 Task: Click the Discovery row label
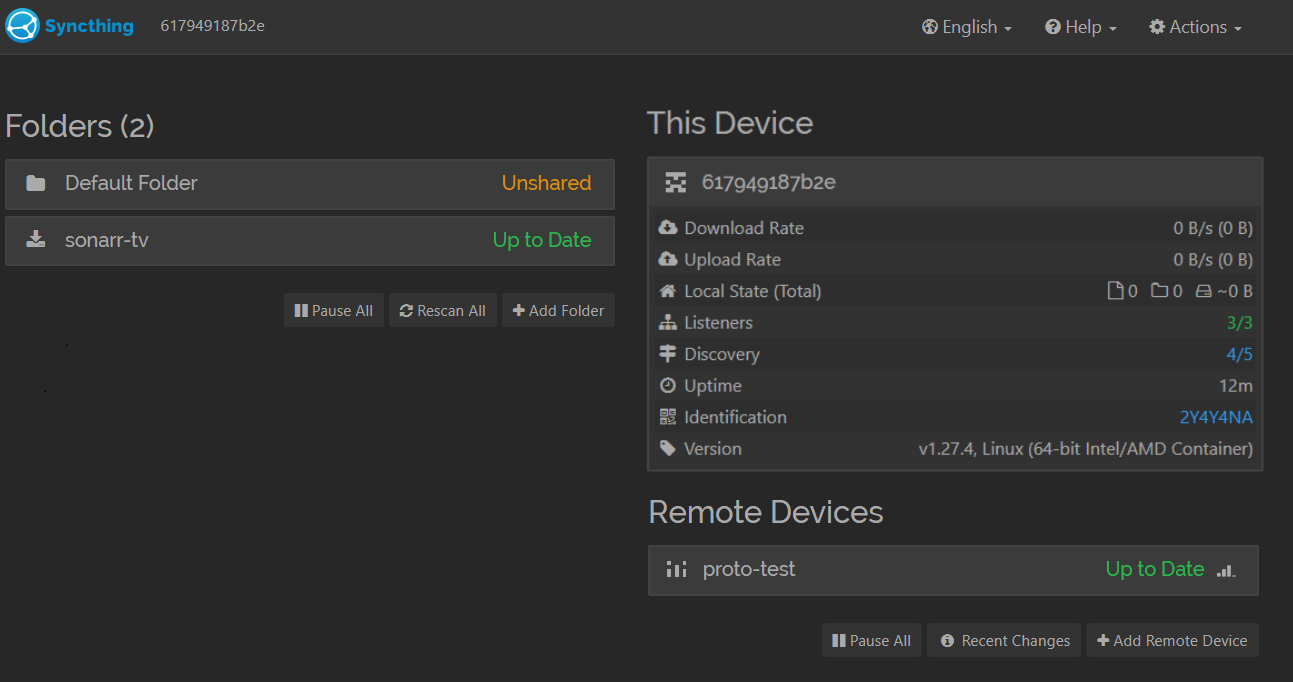(722, 354)
